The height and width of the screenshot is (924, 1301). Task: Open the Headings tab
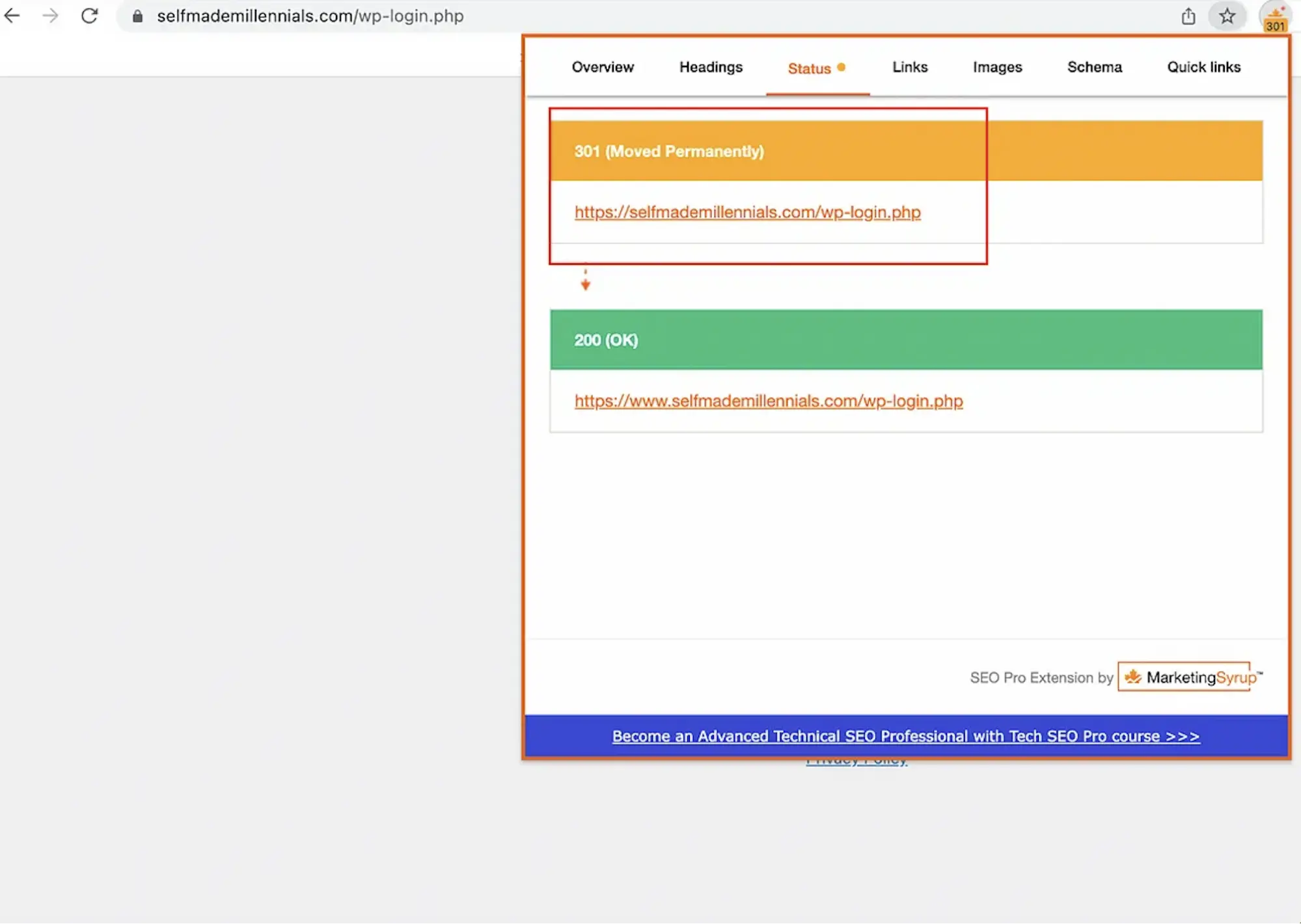(x=711, y=67)
